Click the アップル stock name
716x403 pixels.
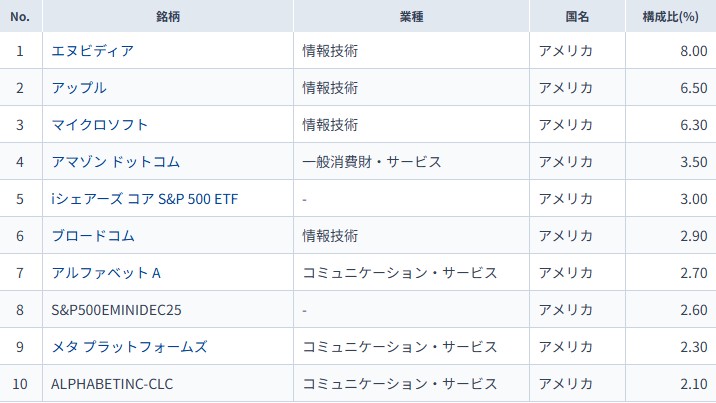click(79, 88)
